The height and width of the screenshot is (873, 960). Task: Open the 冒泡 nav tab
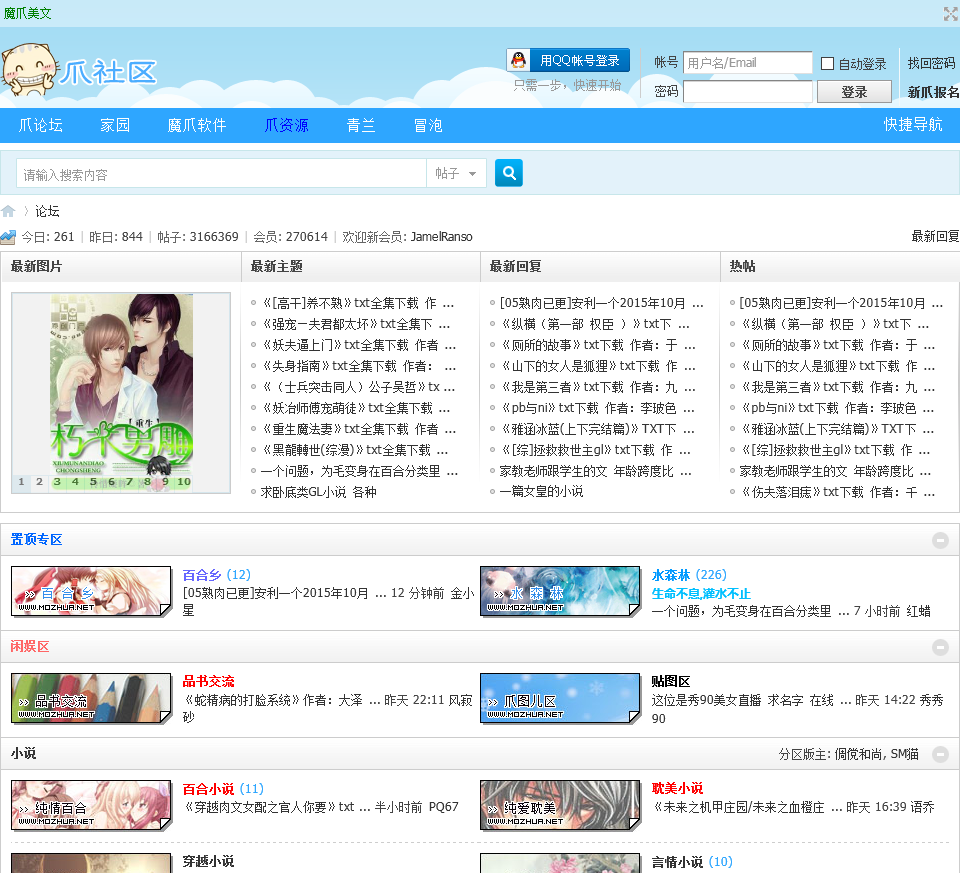click(x=428, y=126)
